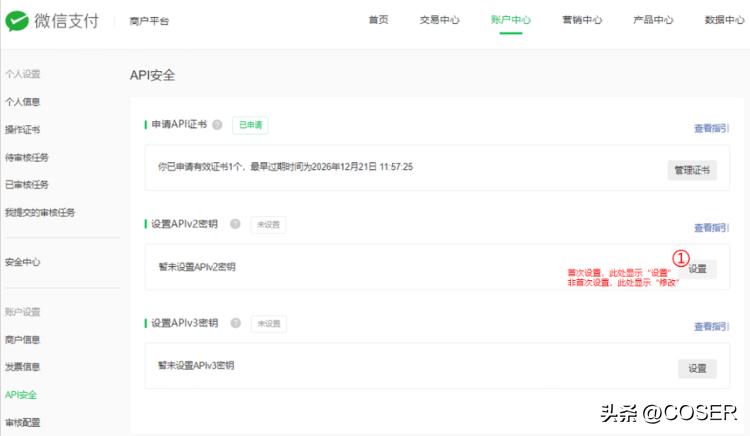Open help icon beside 设置APIv3密钥
This screenshot has height=436, width=750.
click(x=235, y=323)
